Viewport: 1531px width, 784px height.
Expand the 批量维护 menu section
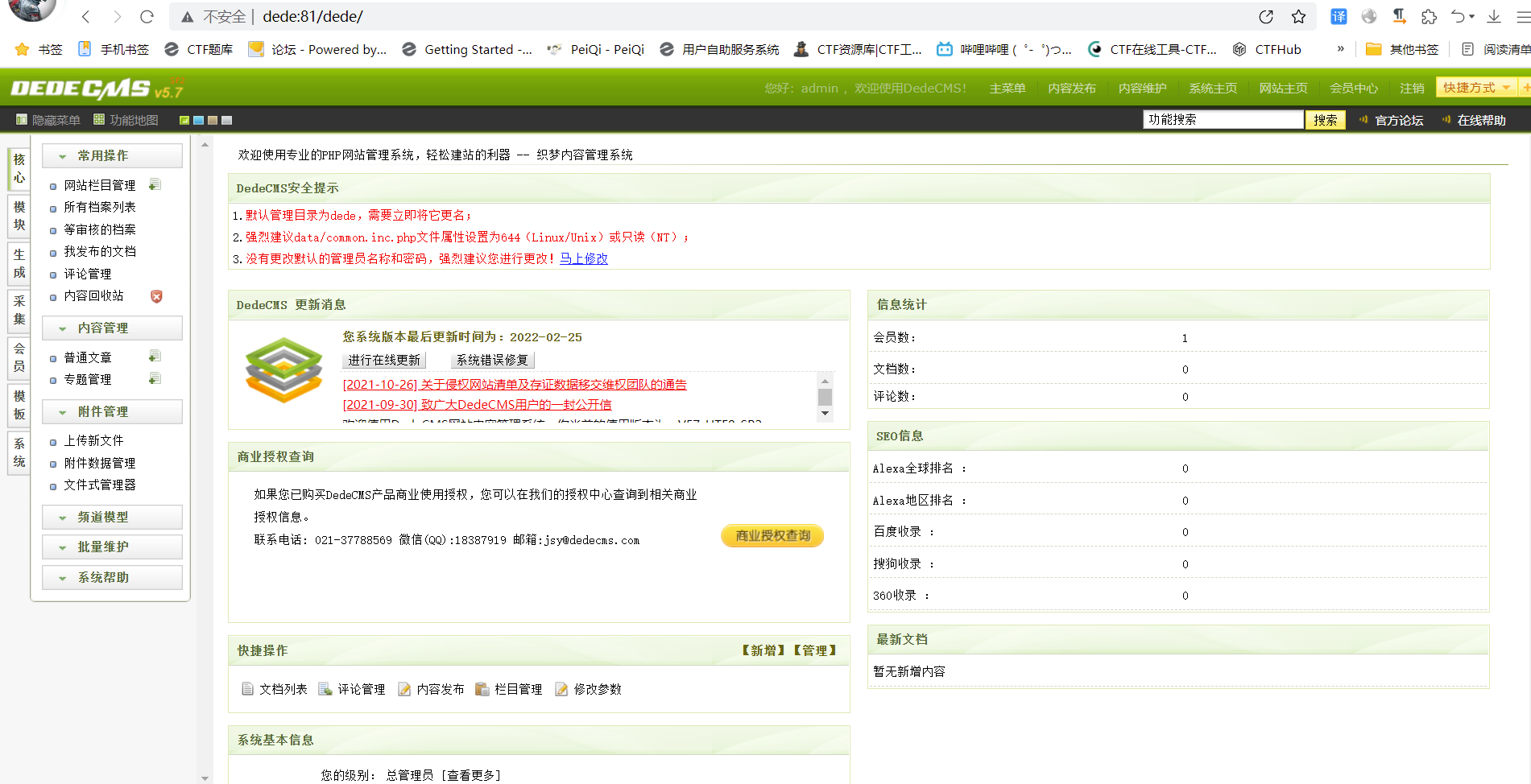coord(112,547)
